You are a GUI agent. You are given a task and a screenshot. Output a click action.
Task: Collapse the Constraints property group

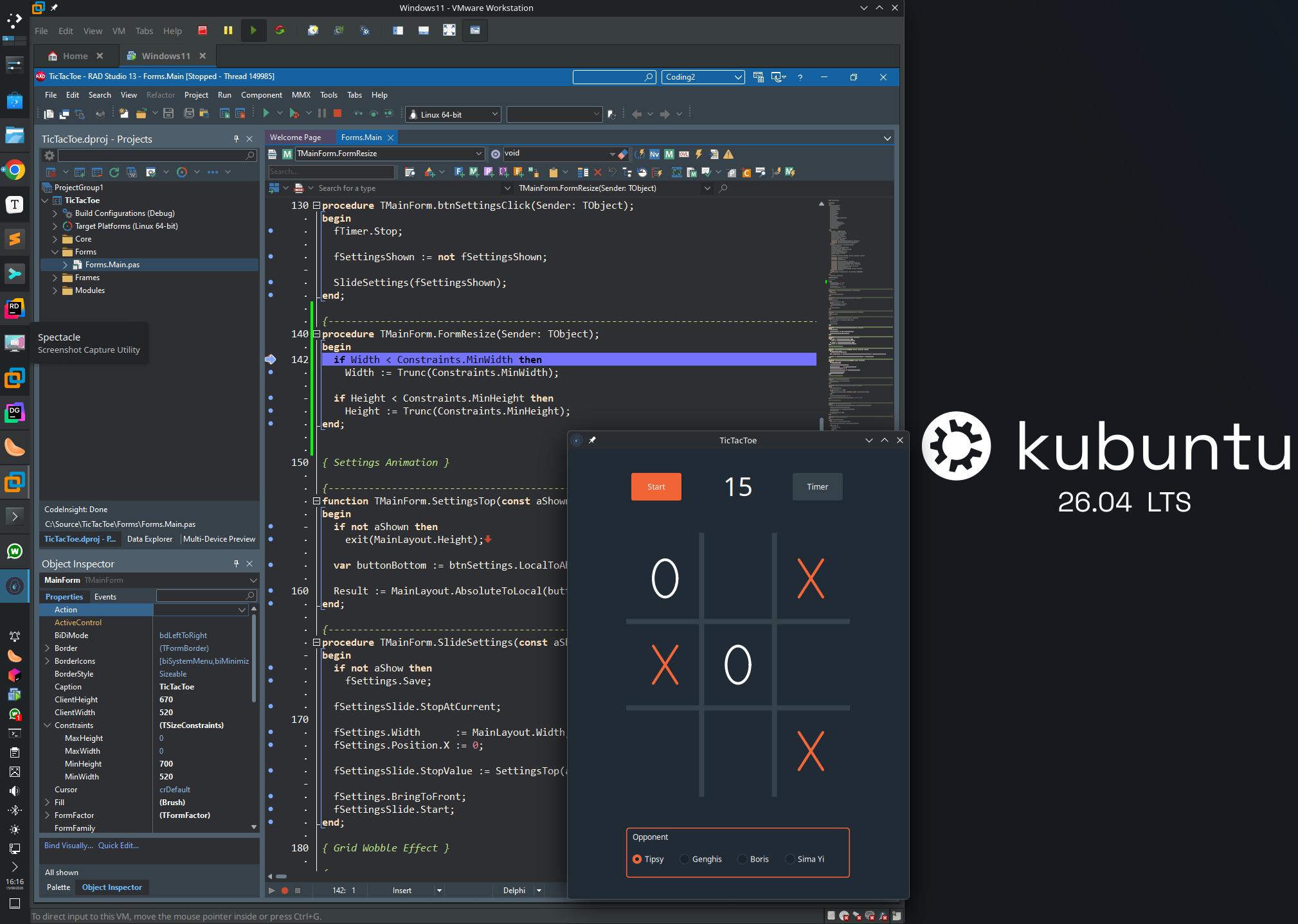point(48,725)
